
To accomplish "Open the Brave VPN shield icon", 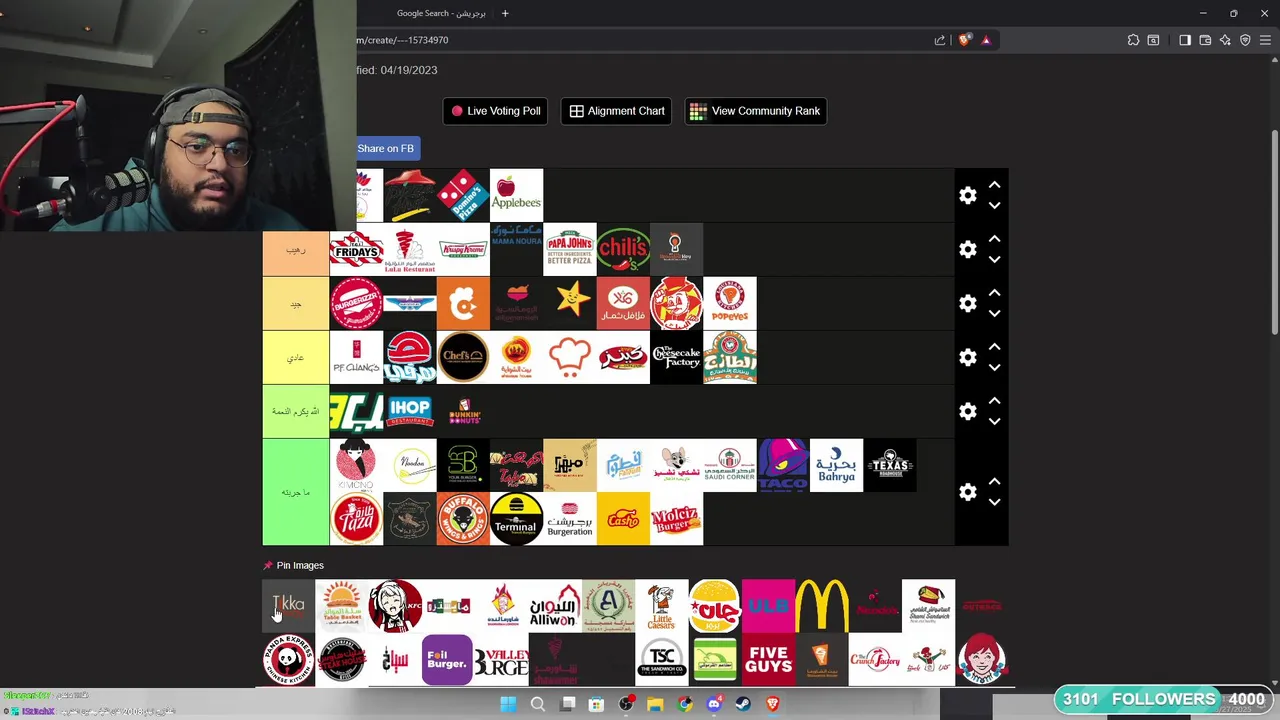I will 1245,40.
